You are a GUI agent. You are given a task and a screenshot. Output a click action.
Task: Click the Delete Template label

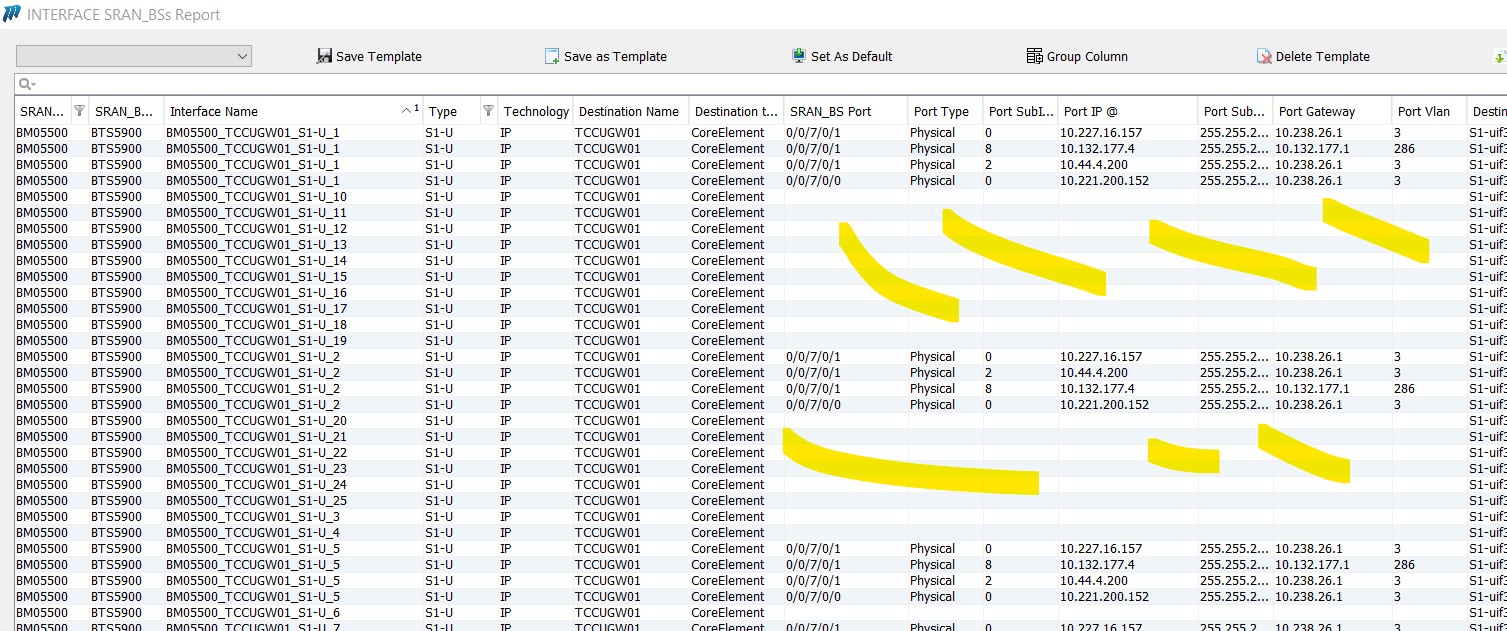tap(1322, 57)
